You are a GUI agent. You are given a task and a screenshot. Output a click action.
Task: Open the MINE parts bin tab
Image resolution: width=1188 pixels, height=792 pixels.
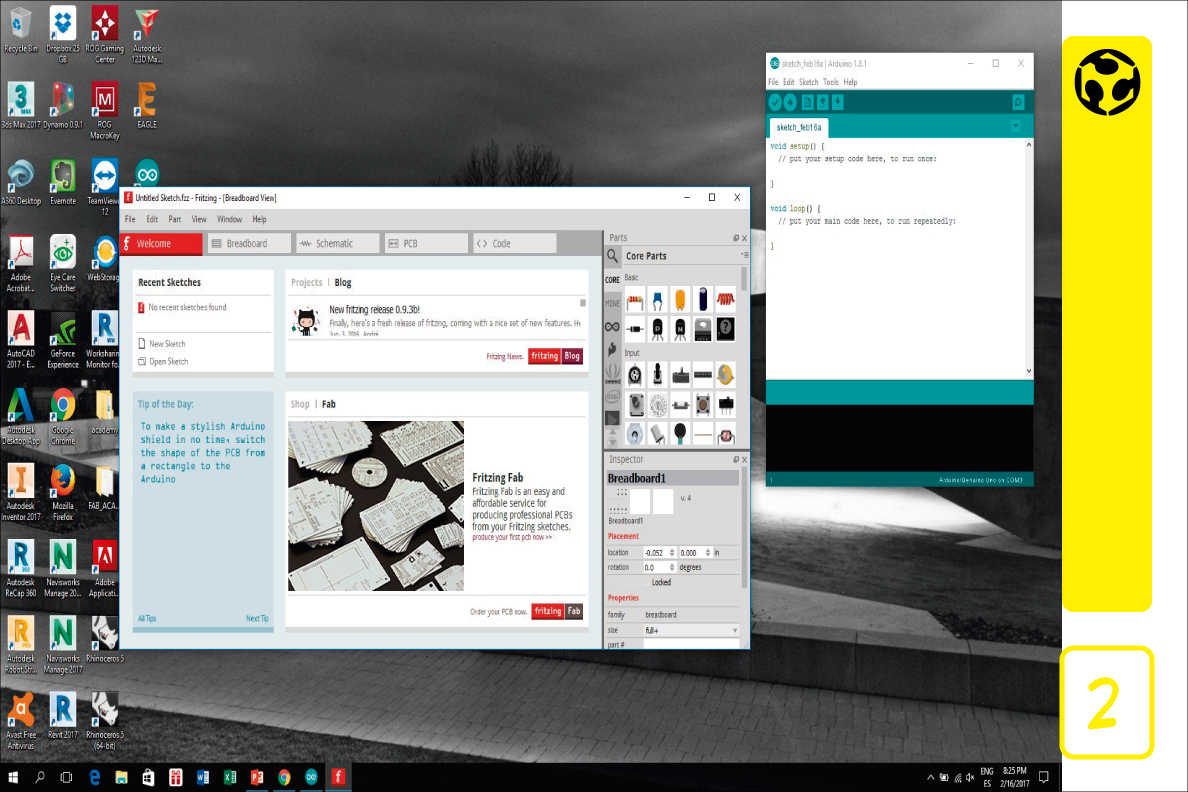click(612, 303)
